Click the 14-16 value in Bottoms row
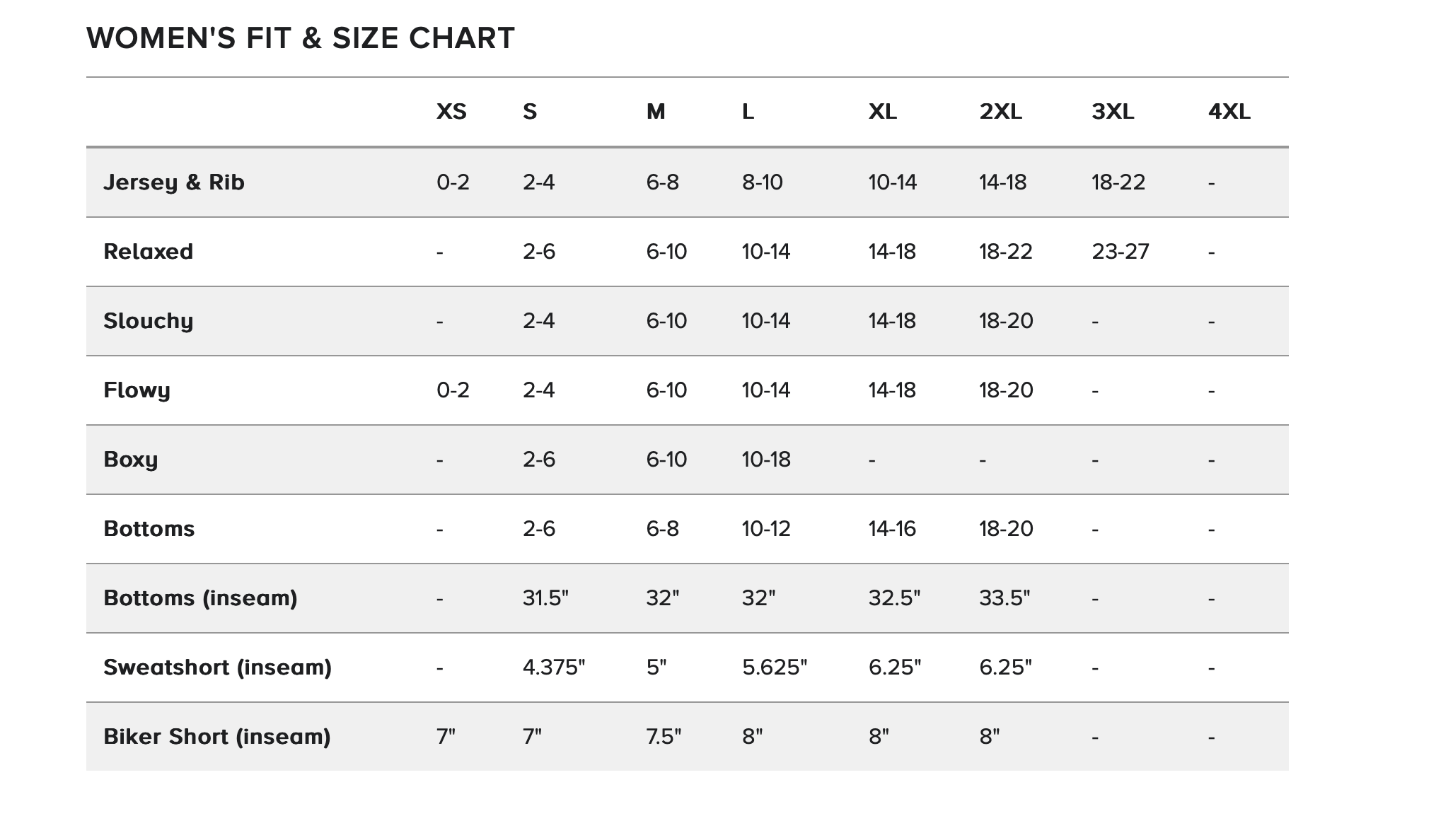The image size is (1436, 840). 892,529
